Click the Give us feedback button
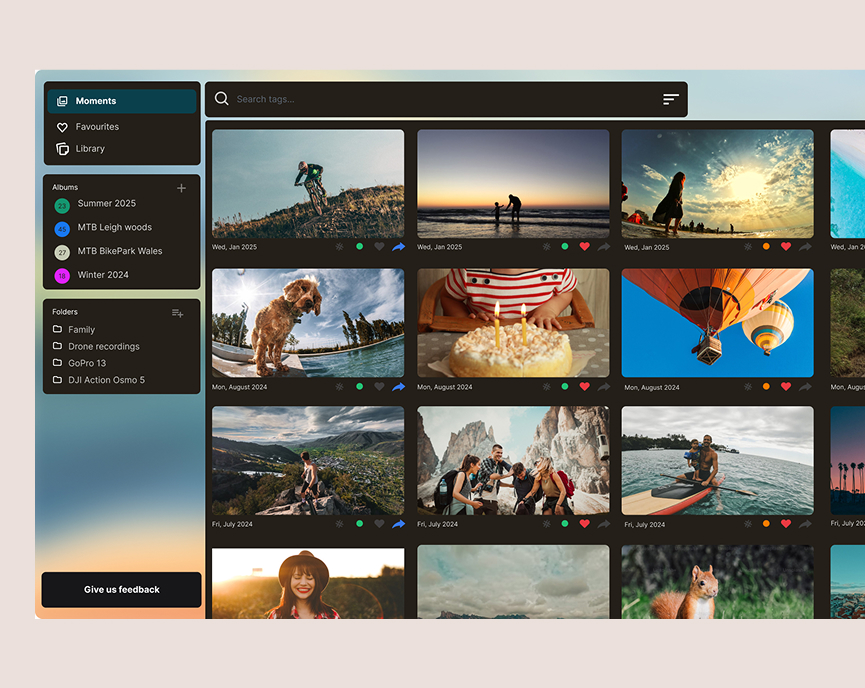The image size is (865, 688). (x=121, y=590)
